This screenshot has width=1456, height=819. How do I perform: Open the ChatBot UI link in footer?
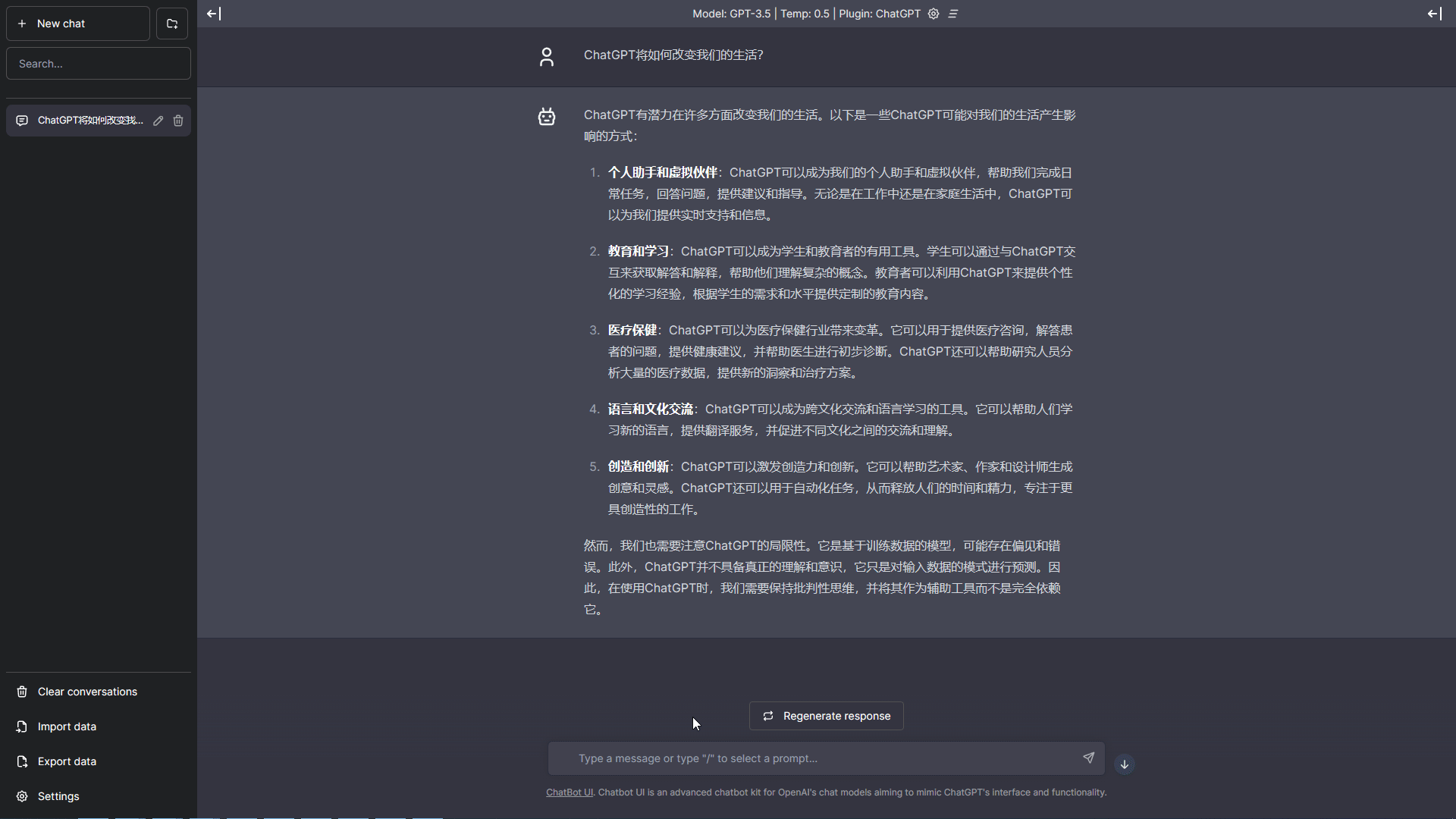click(x=569, y=792)
